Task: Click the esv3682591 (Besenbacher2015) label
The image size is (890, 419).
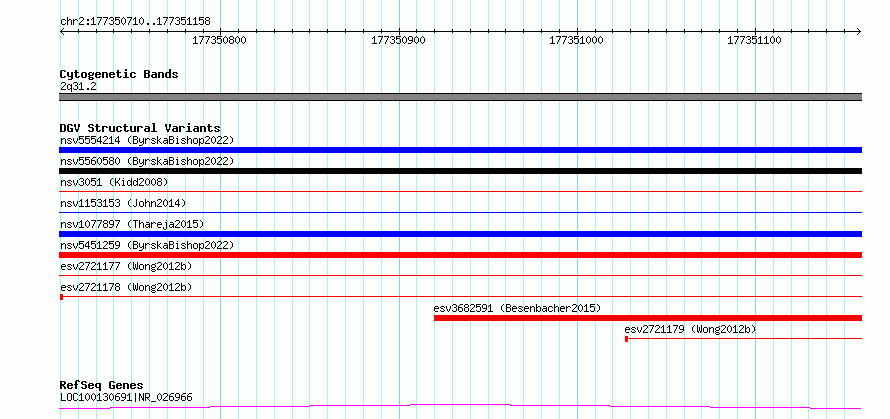Action: pos(517,308)
